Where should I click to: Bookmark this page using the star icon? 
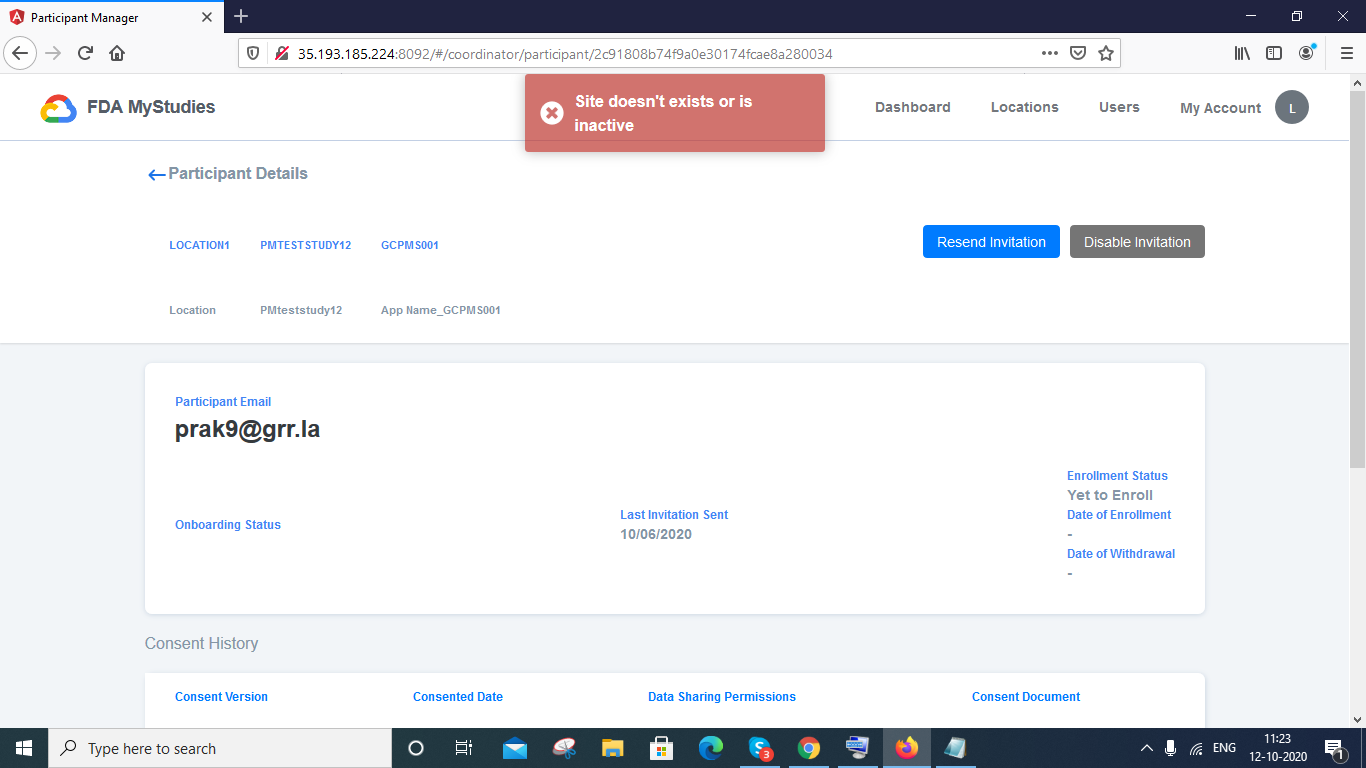[1106, 52]
